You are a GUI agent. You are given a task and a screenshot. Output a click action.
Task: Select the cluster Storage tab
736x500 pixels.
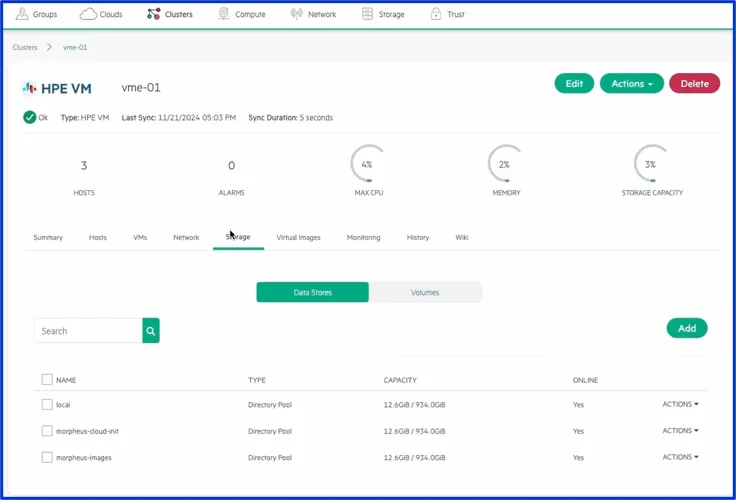238,237
